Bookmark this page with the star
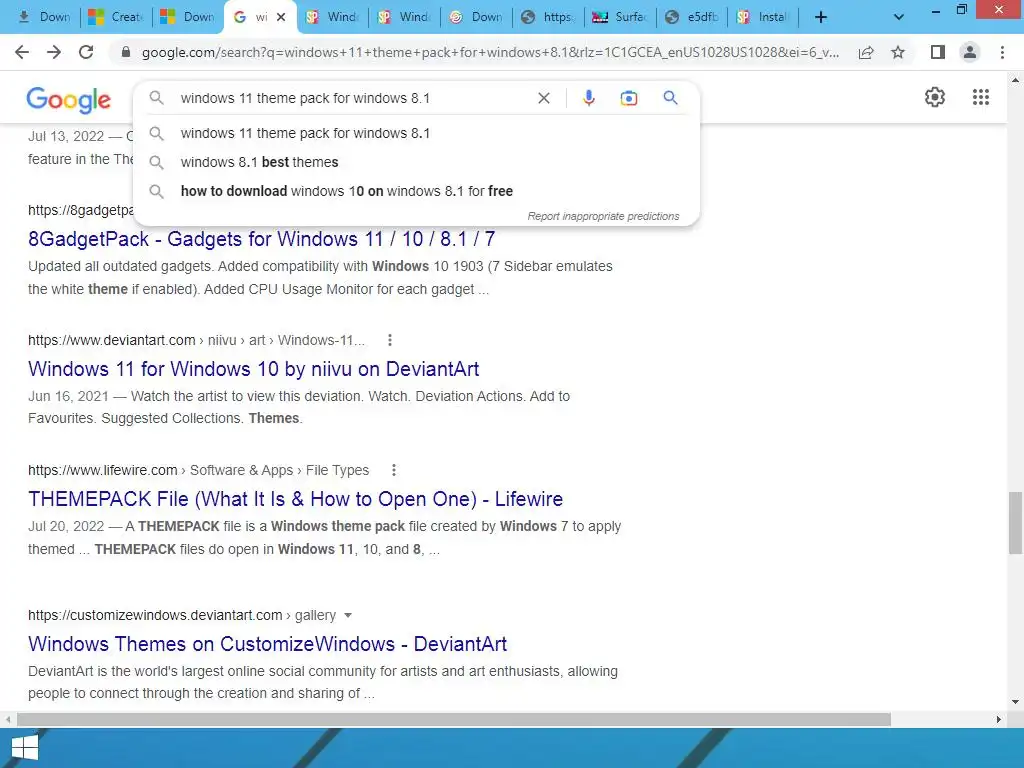This screenshot has height=768, width=1024. click(x=898, y=52)
